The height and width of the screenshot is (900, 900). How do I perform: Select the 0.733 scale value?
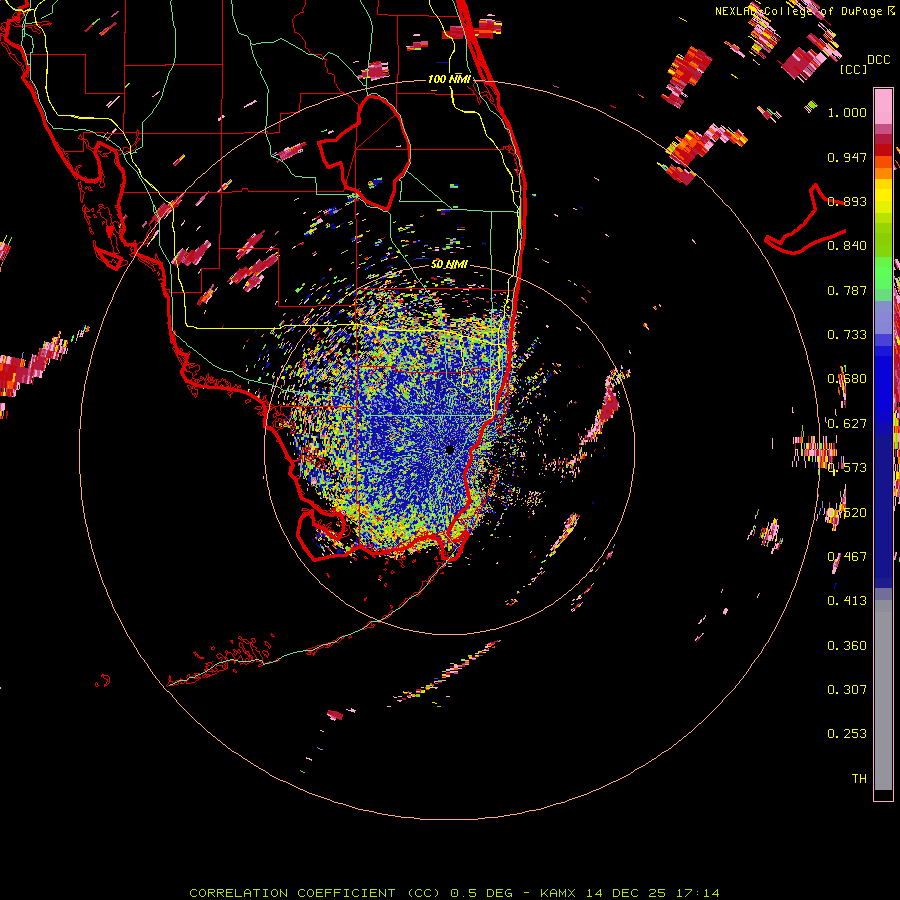(x=847, y=335)
